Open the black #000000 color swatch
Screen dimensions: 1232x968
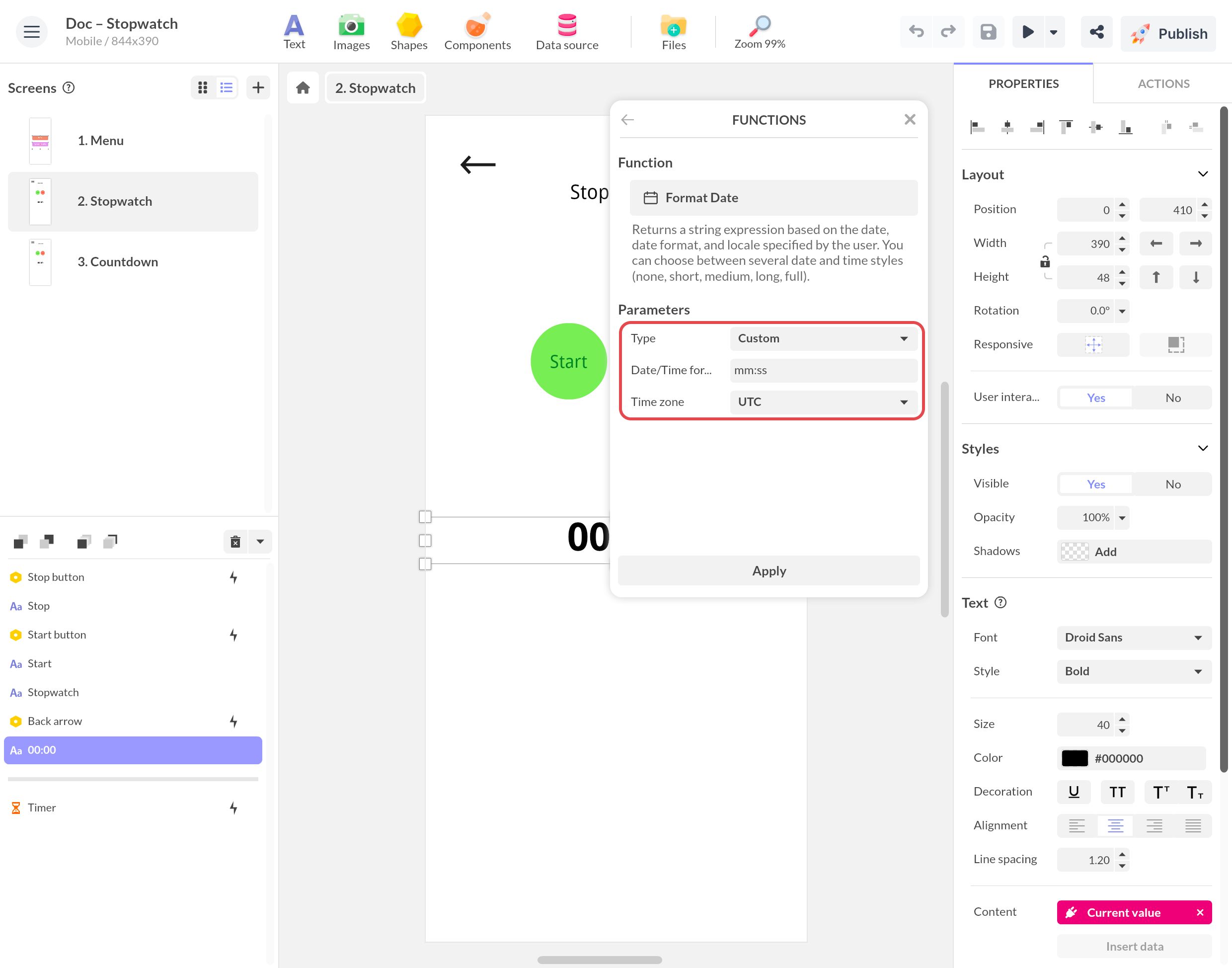tap(1075, 758)
